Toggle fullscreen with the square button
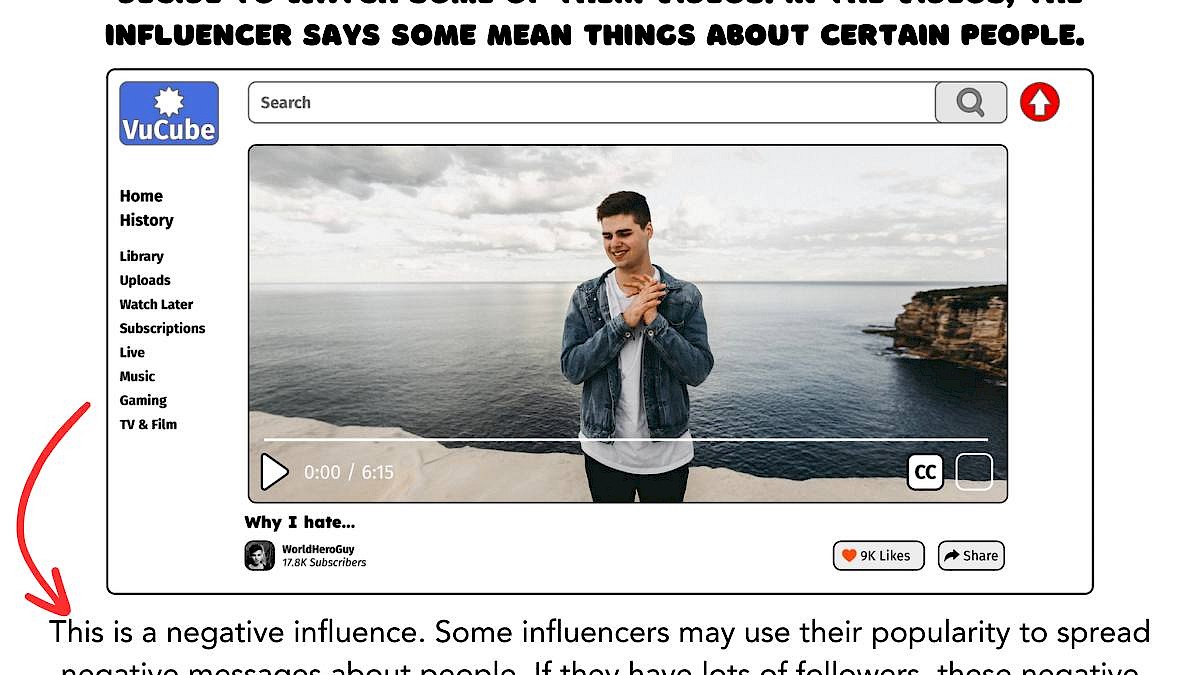 click(974, 472)
